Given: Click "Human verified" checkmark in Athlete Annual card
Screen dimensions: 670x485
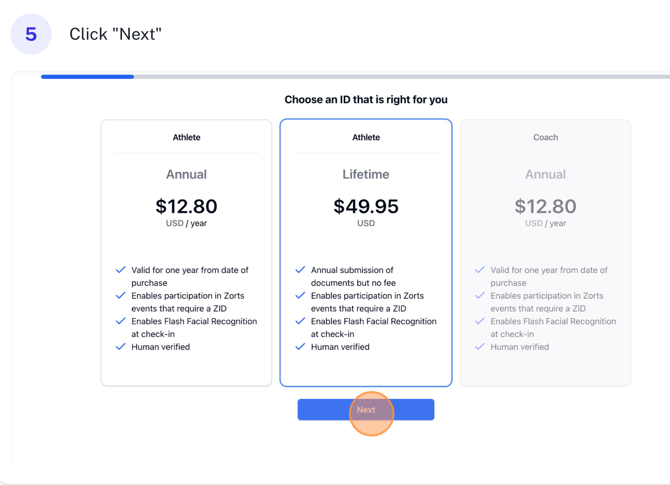Looking at the screenshot, I should (x=121, y=347).
